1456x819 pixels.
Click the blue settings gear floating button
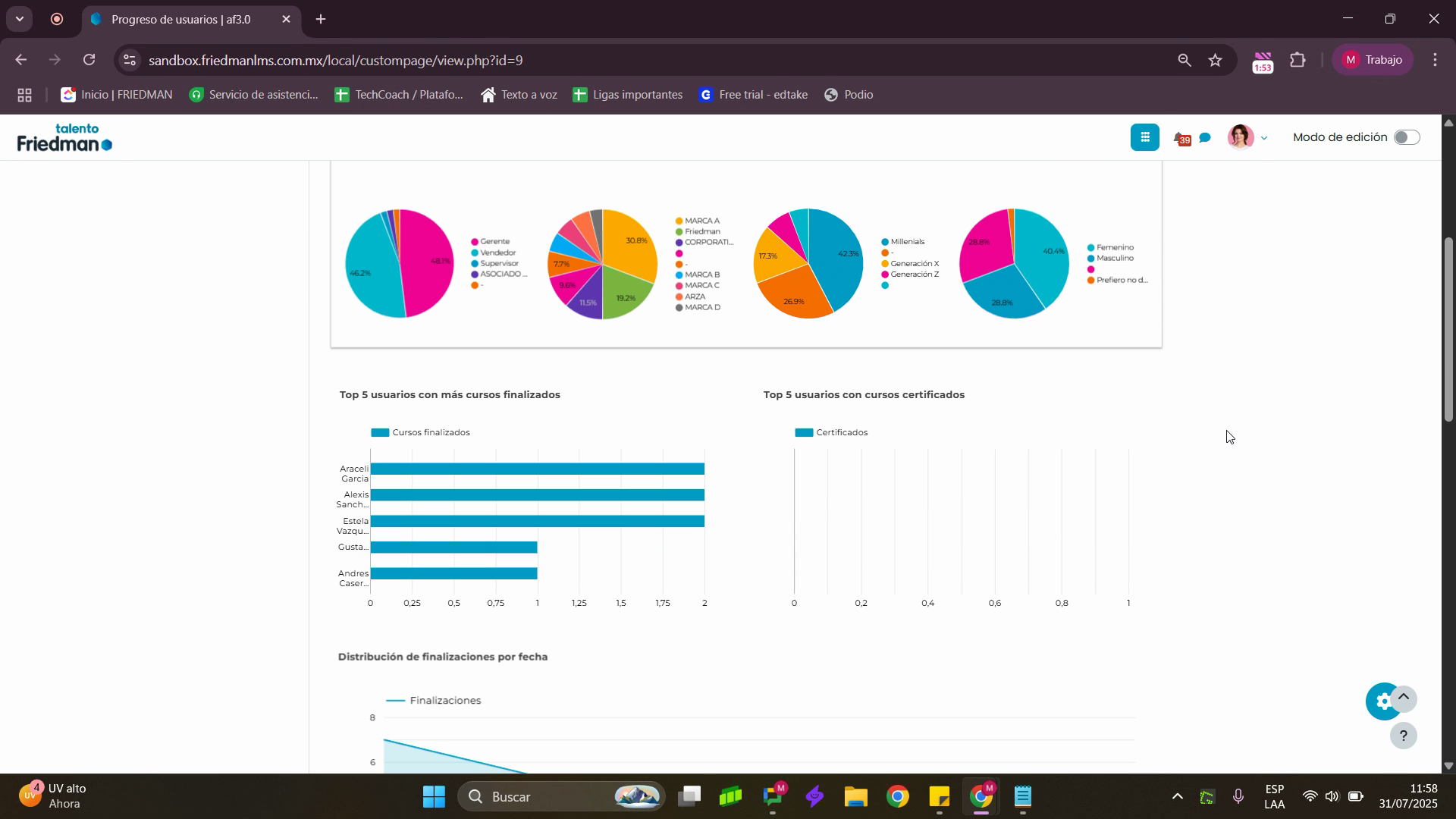(1382, 701)
